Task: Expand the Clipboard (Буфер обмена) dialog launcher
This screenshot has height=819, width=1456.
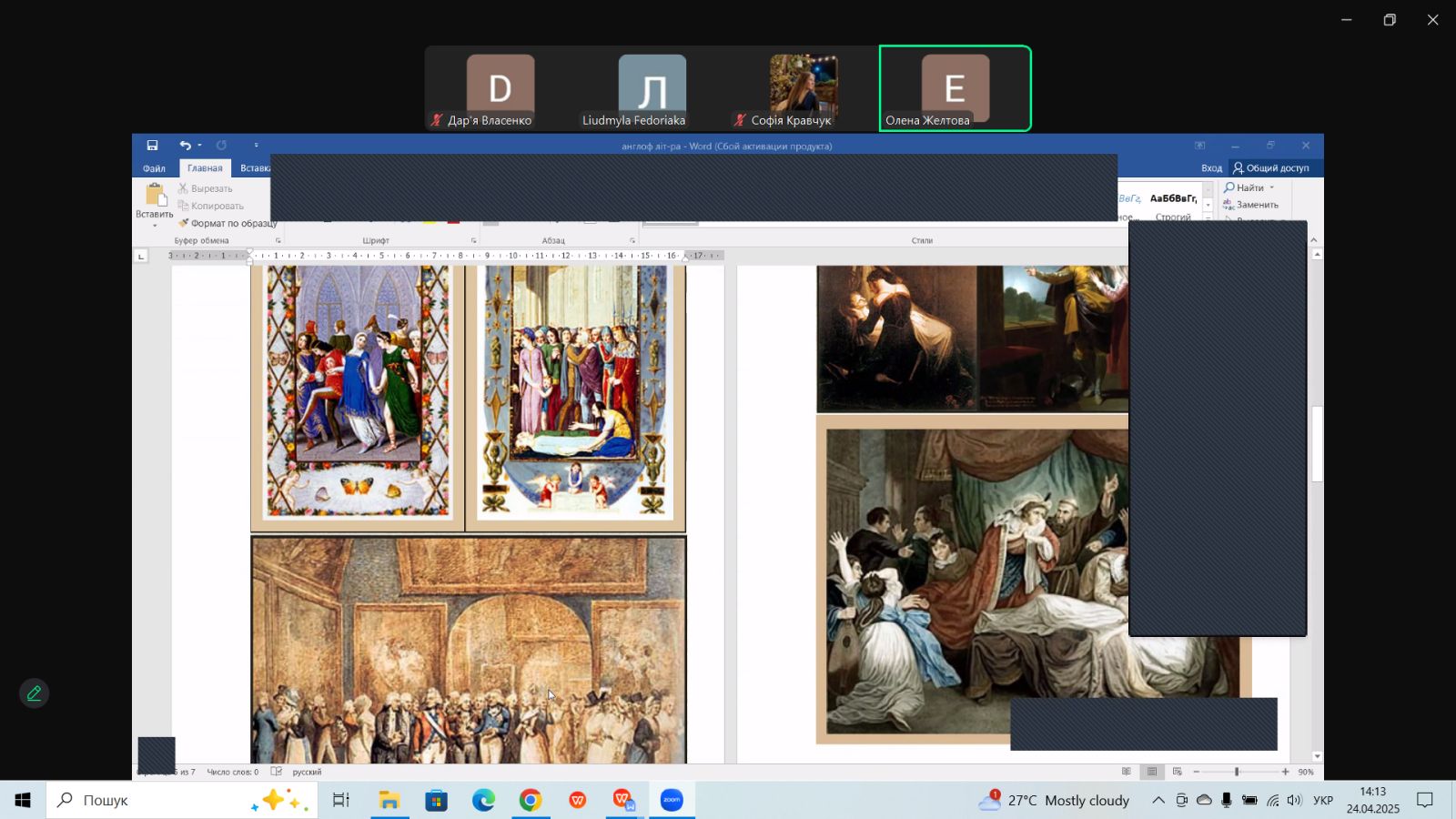Action: point(278,241)
